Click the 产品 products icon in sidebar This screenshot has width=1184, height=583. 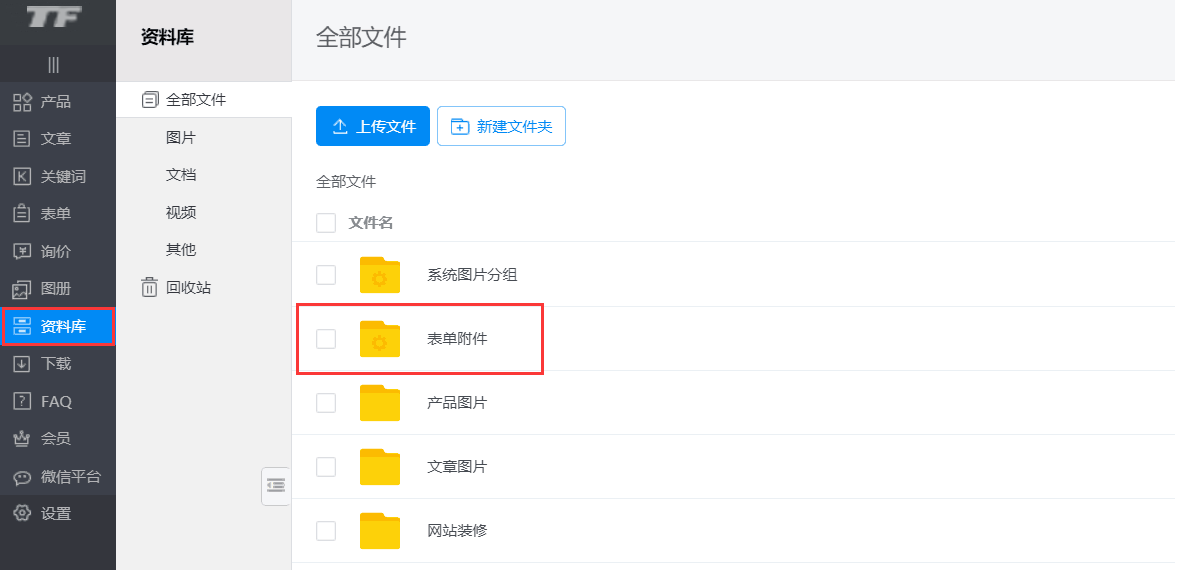pos(22,101)
